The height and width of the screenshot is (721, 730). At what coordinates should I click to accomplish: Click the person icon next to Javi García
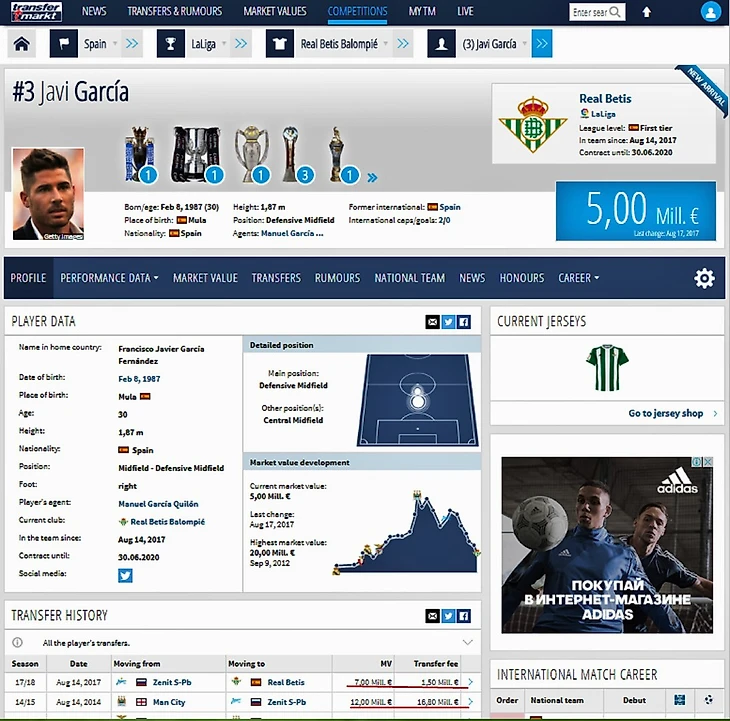point(441,44)
